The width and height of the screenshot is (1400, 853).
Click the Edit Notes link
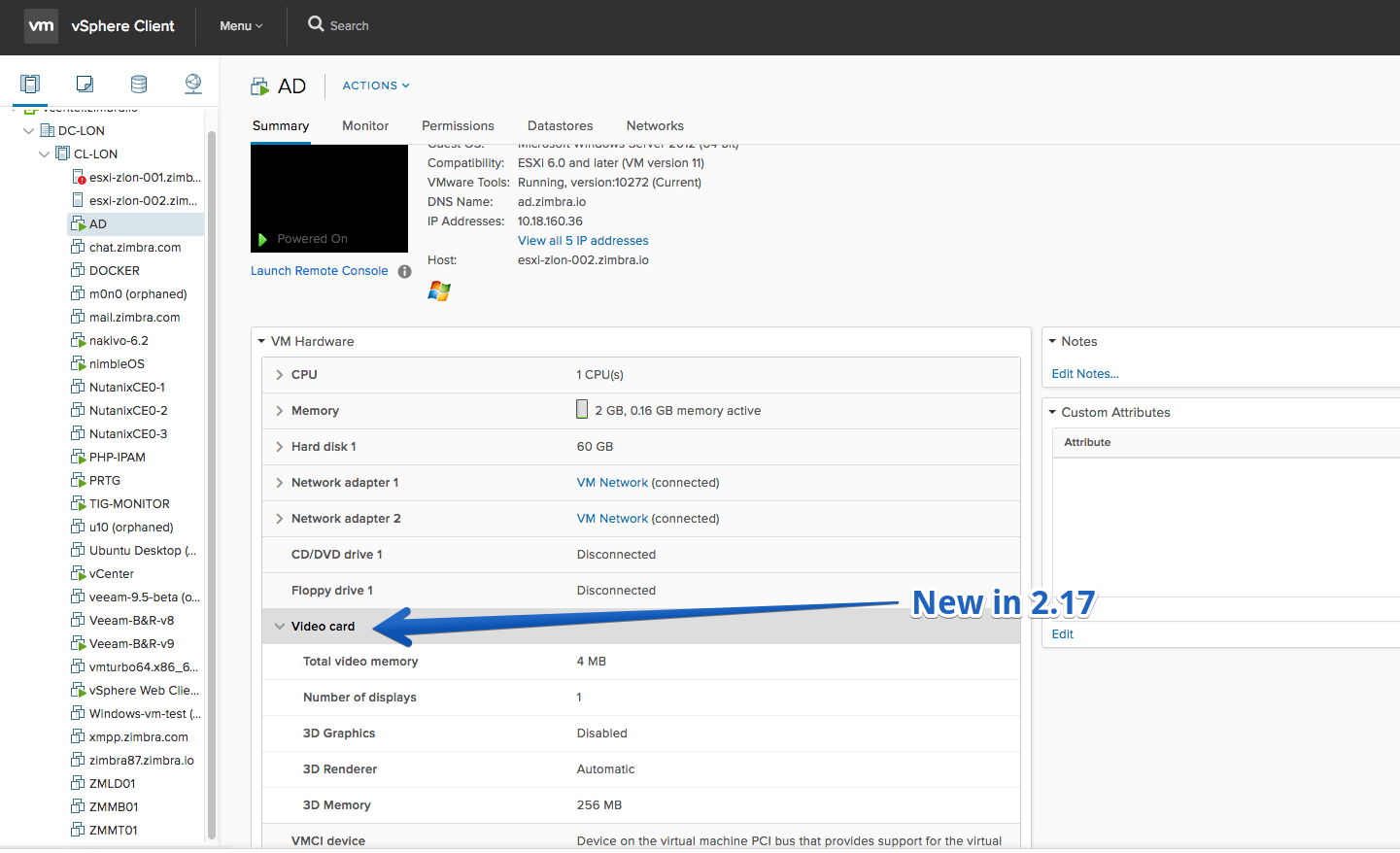point(1085,374)
